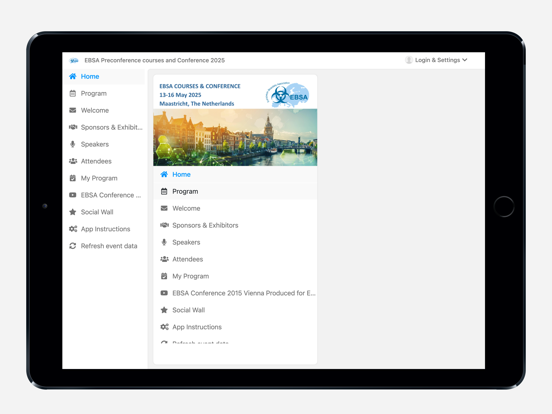
Task: Click the Home house icon in left sidebar
Action: [x=73, y=76]
